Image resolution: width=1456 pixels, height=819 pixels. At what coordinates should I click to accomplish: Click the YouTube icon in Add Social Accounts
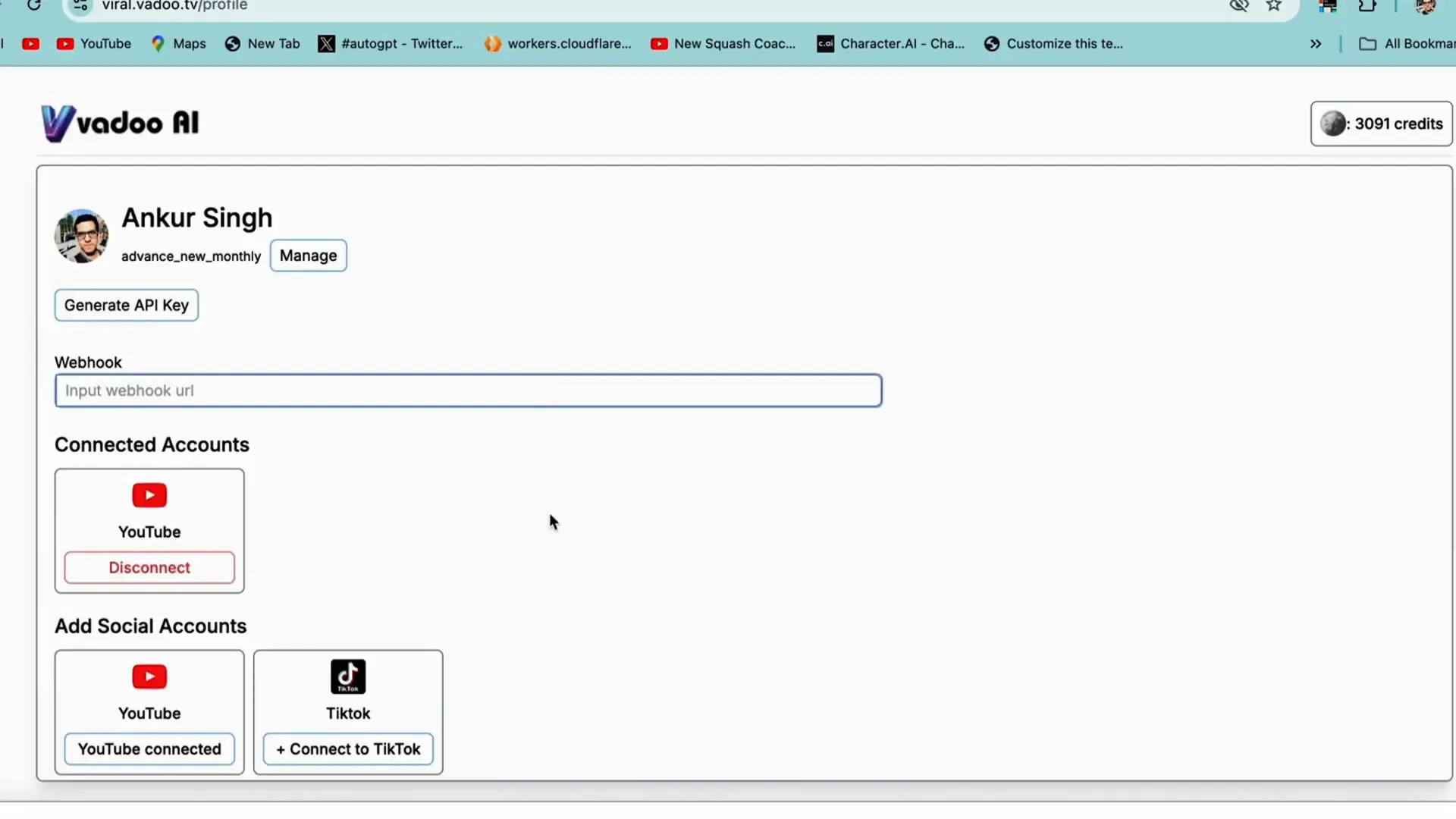pyautogui.click(x=149, y=676)
